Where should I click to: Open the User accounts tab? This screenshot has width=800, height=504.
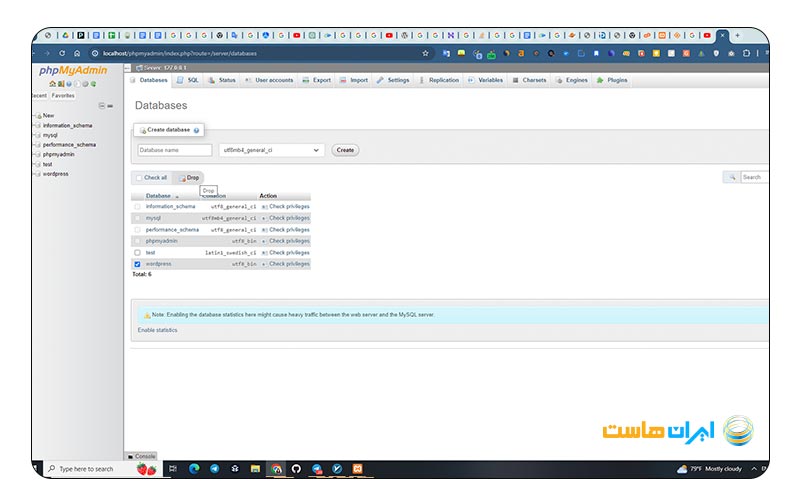tap(269, 80)
